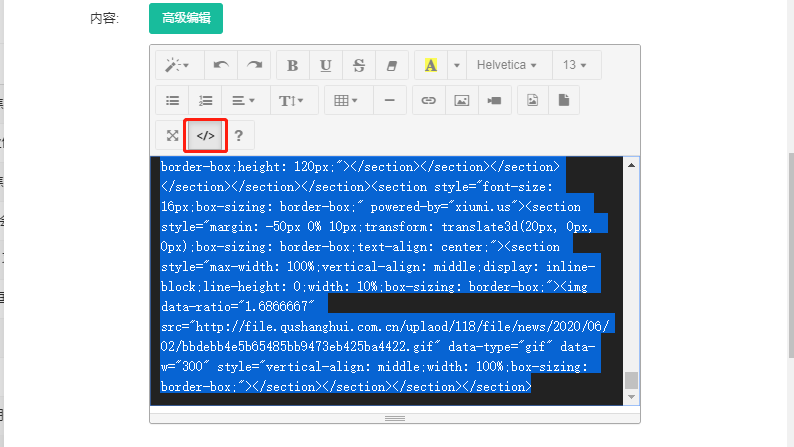Apply the yellow highlight color A button

[430, 65]
